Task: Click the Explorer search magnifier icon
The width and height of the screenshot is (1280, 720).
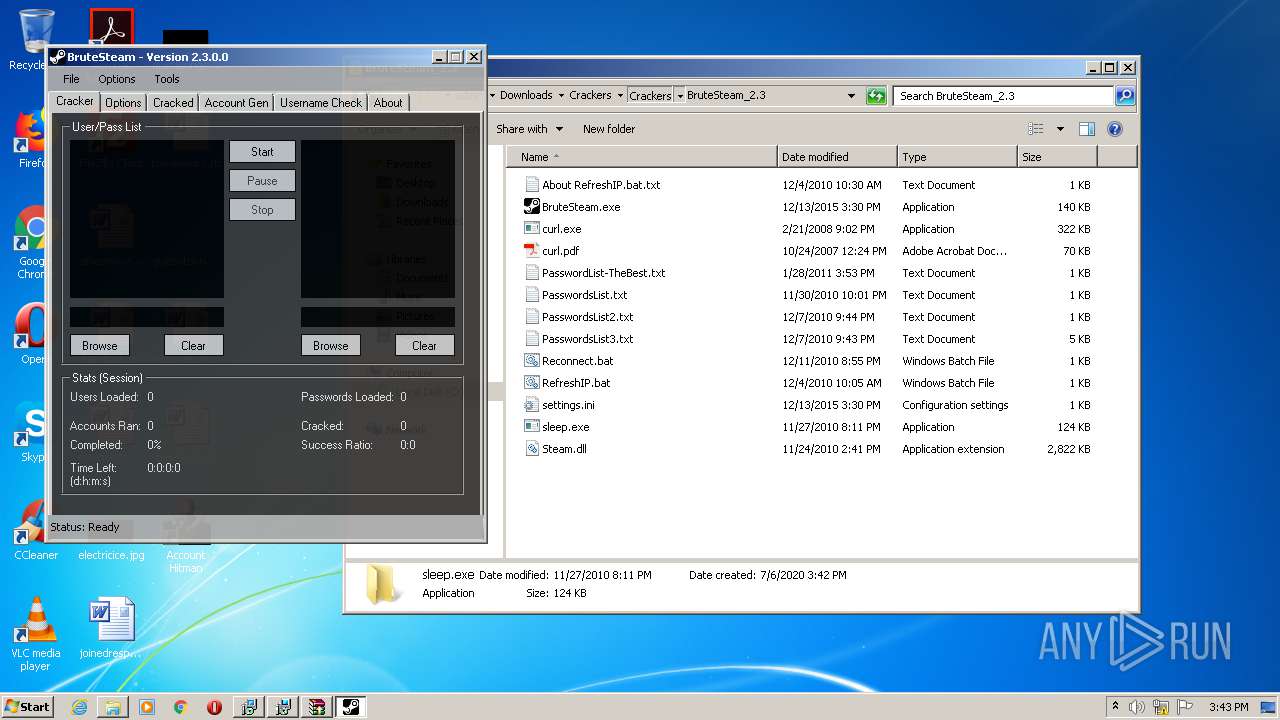Action: [x=1125, y=96]
